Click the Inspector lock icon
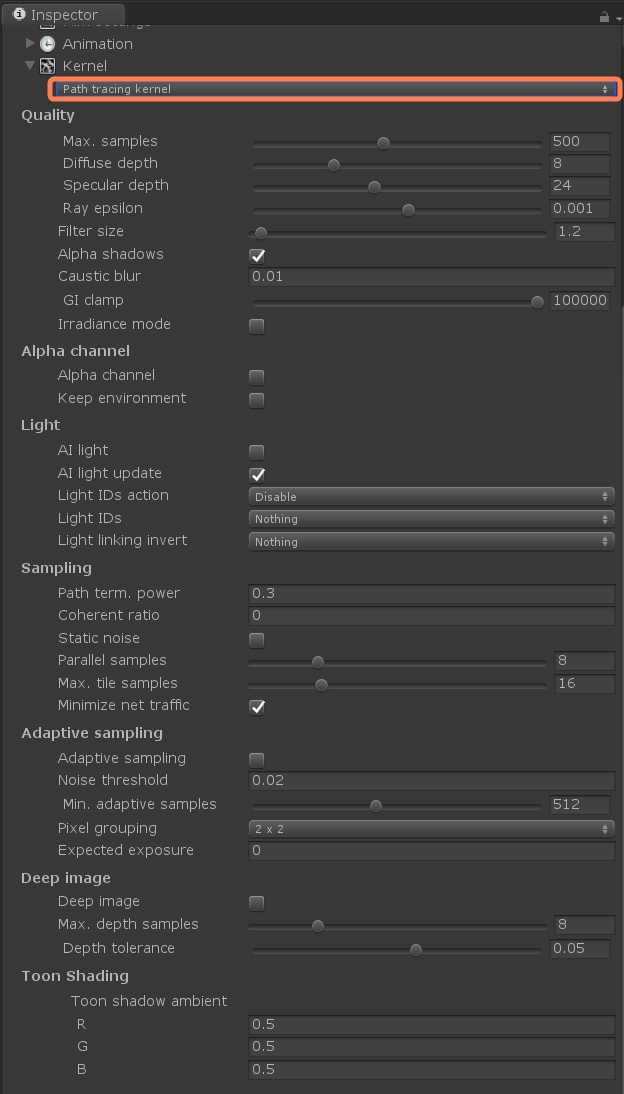The height and width of the screenshot is (1094, 624). click(603, 16)
